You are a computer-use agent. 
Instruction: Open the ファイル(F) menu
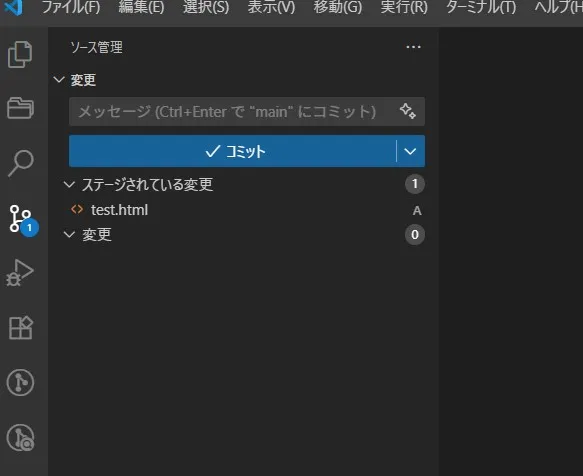click(71, 7)
